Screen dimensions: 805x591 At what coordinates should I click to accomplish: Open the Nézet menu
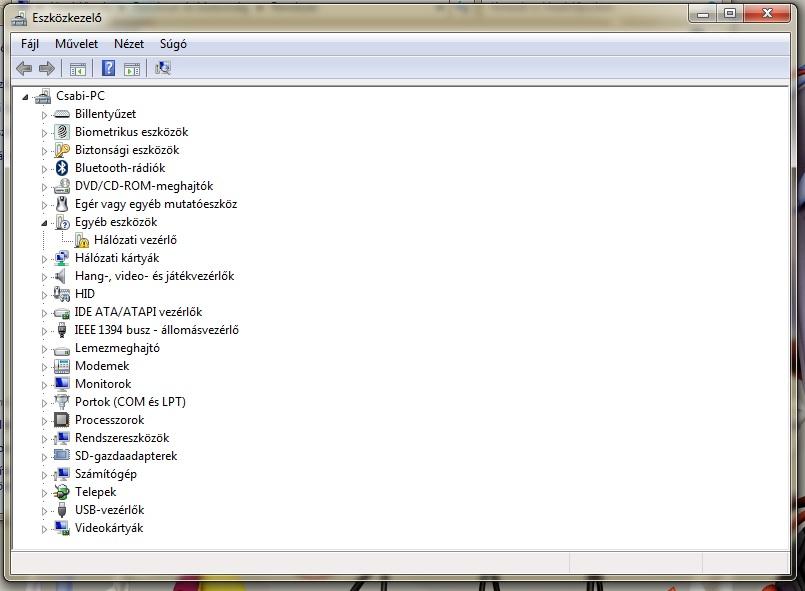[129, 44]
